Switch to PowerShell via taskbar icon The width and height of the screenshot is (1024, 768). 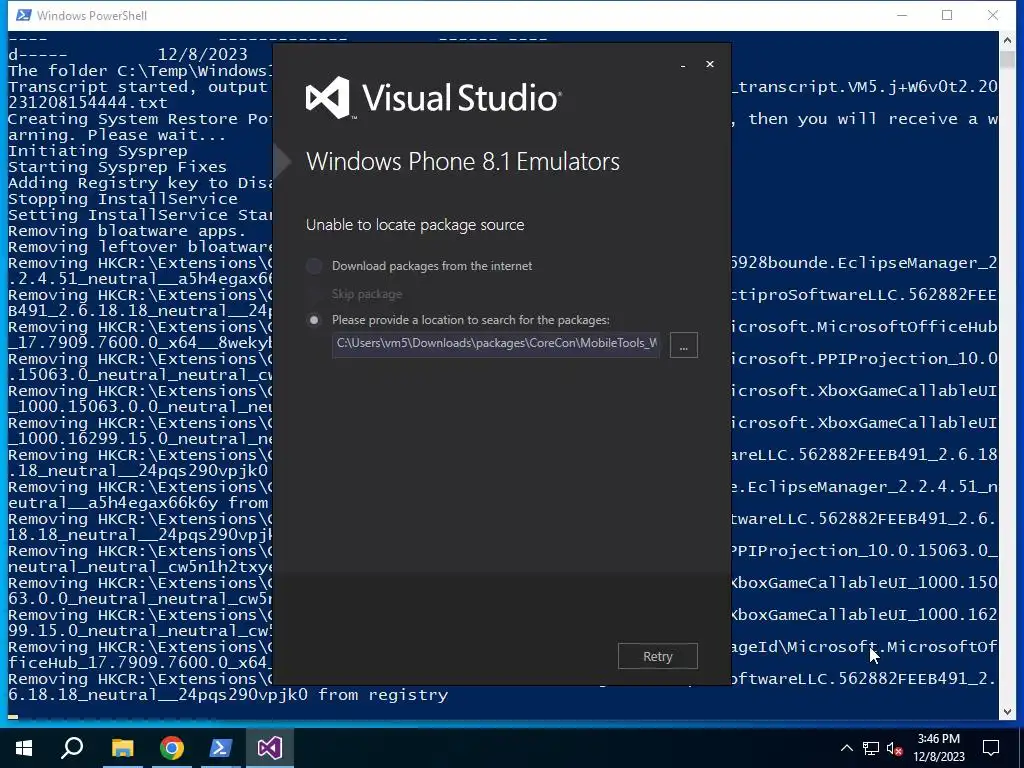click(x=221, y=748)
